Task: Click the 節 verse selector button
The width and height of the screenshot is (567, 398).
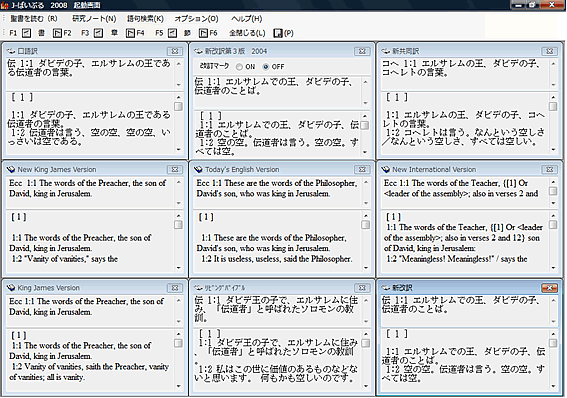Action: click(187, 33)
